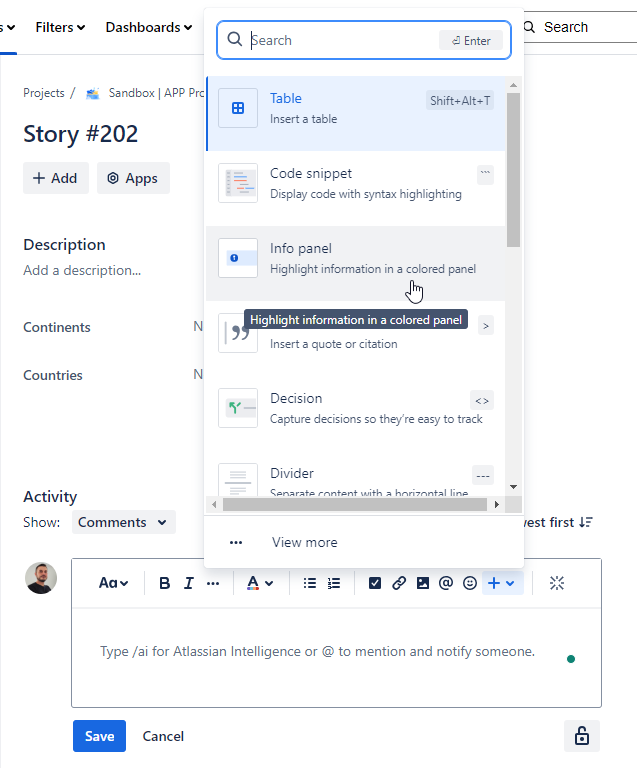Open Sandbox | APP project breadcrumb link

point(156,93)
